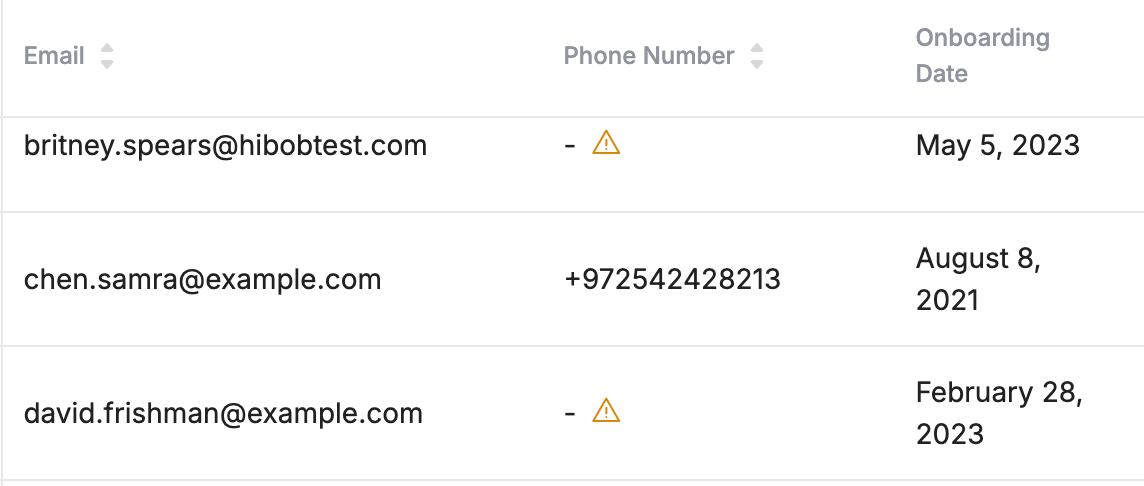Click the dash in britney.spears phone cell
Screen dimensions: 1144x486
coord(570,145)
